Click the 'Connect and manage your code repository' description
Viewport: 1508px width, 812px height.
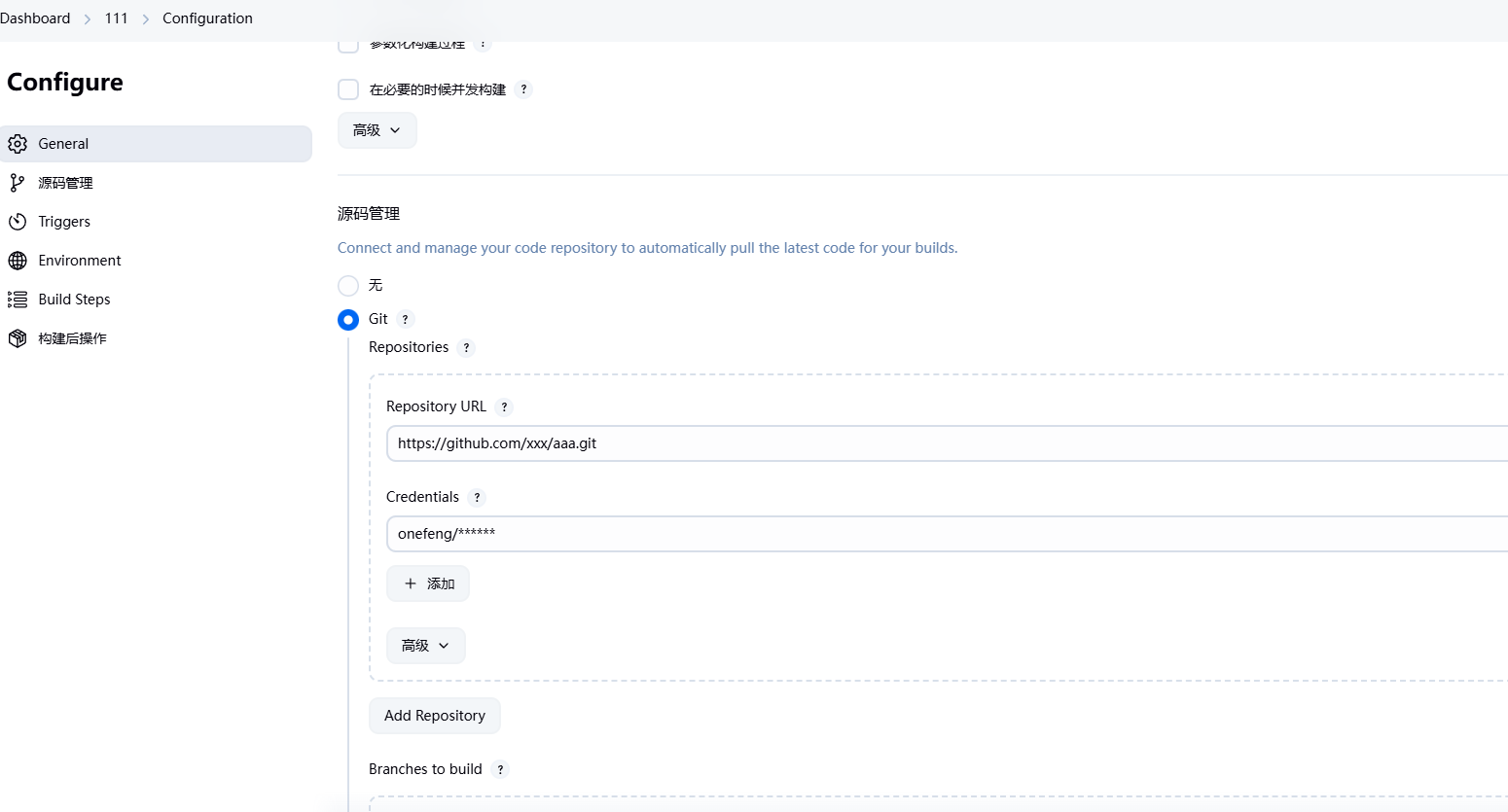(648, 248)
